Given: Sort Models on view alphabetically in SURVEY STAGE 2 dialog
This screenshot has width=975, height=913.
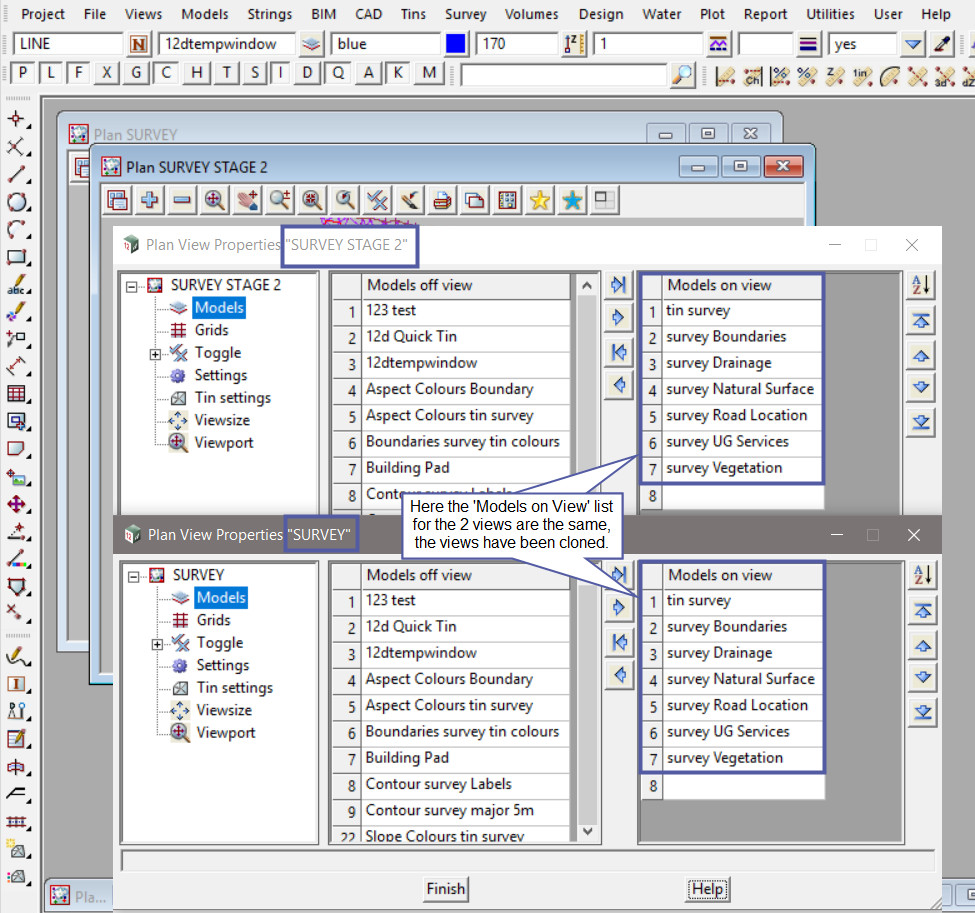Looking at the screenshot, I should point(922,286).
